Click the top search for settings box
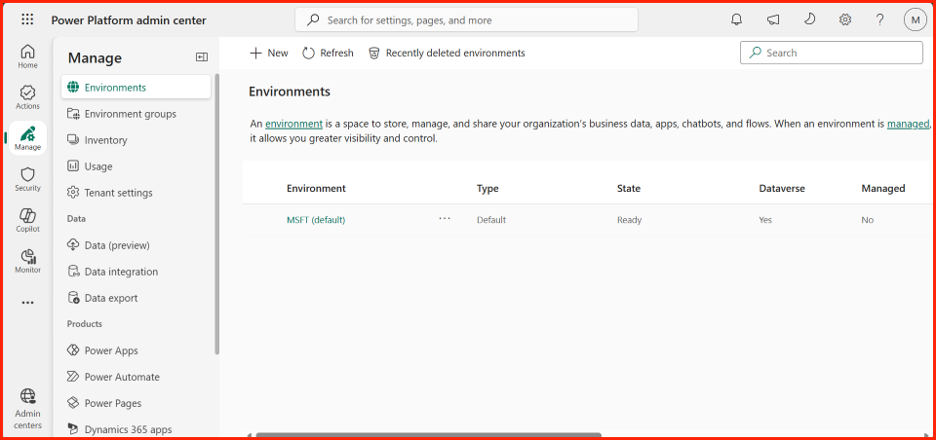The width and height of the screenshot is (936, 440). pyautogui.click(x=466, y=20)
